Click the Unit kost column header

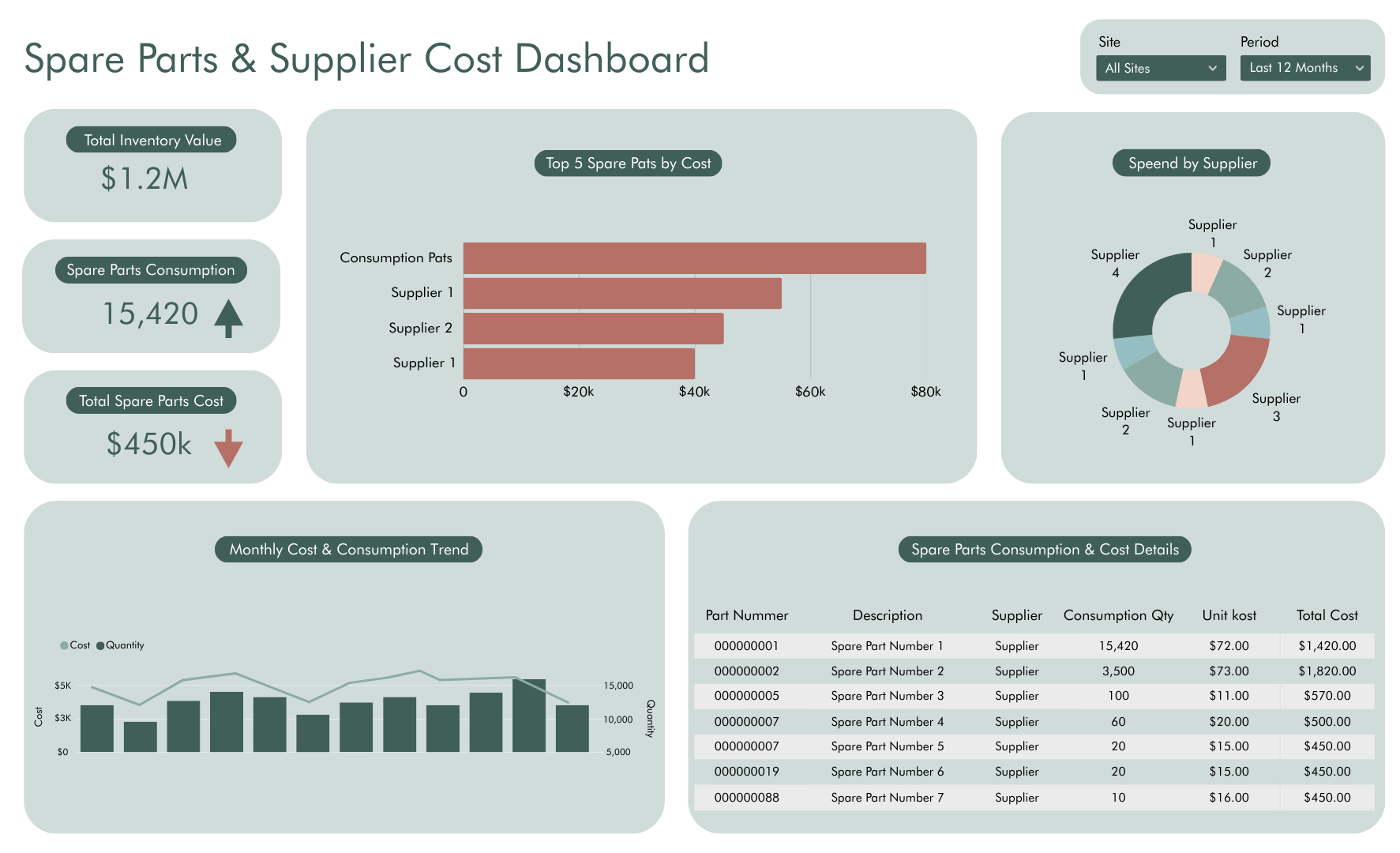click(1229, 615)
